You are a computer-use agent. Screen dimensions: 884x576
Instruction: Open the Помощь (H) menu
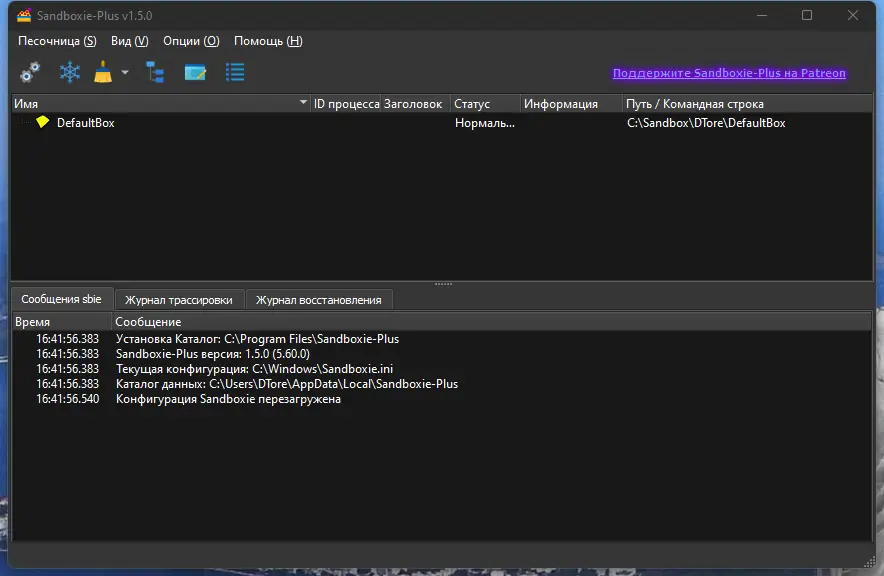pyautogui.click(x=268, y=41)
